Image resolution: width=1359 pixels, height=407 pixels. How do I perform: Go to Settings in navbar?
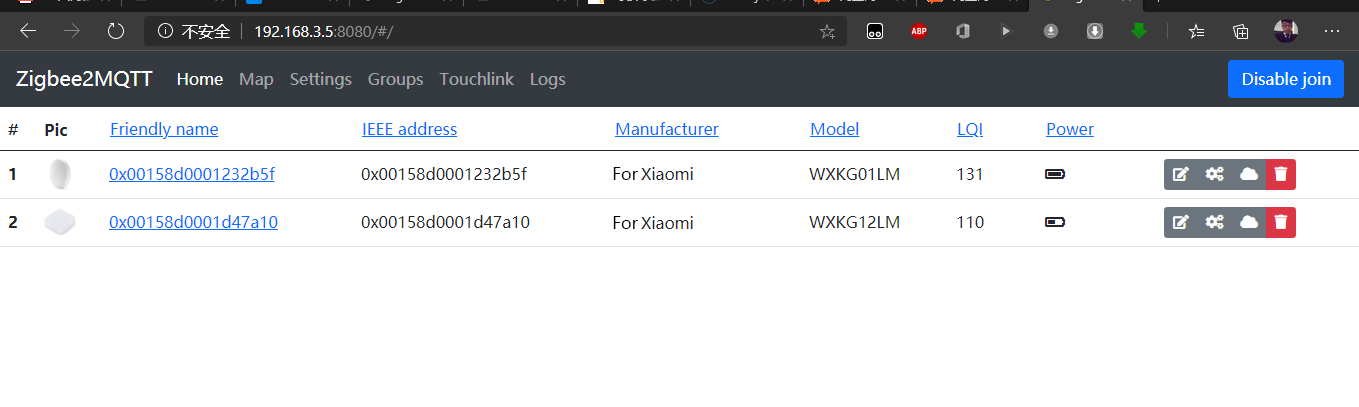tap(320, 79)
